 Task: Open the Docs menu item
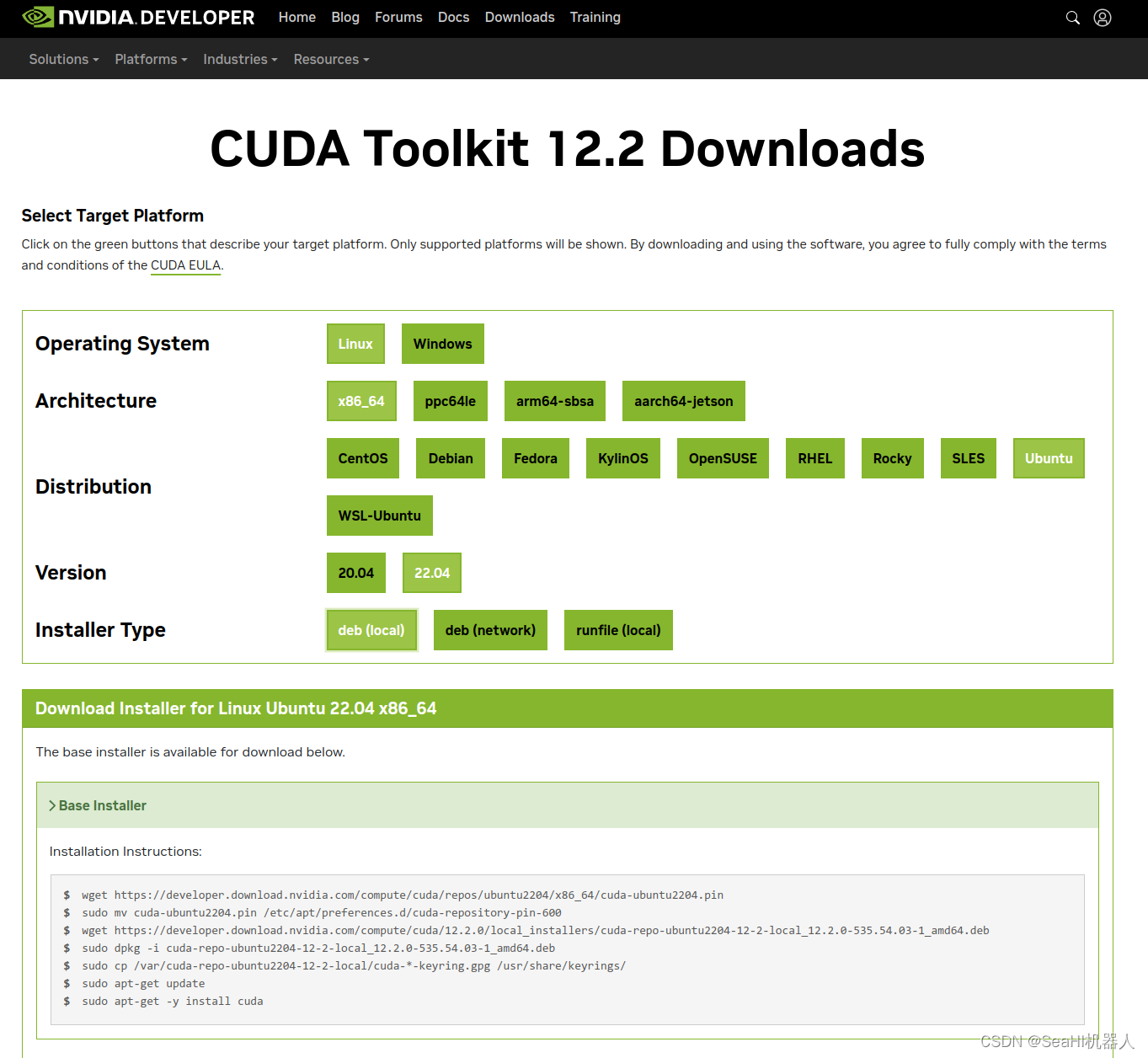click(453, 18)
